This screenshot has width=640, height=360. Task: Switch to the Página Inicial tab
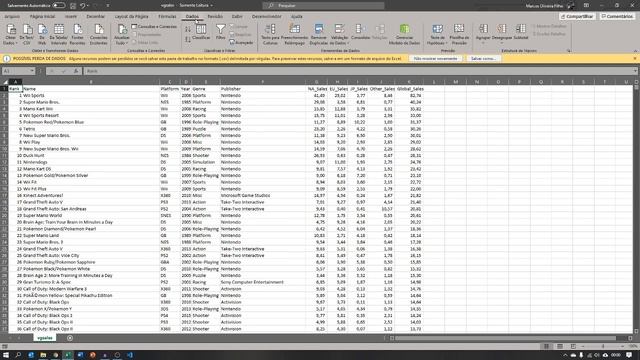[42, 16]
